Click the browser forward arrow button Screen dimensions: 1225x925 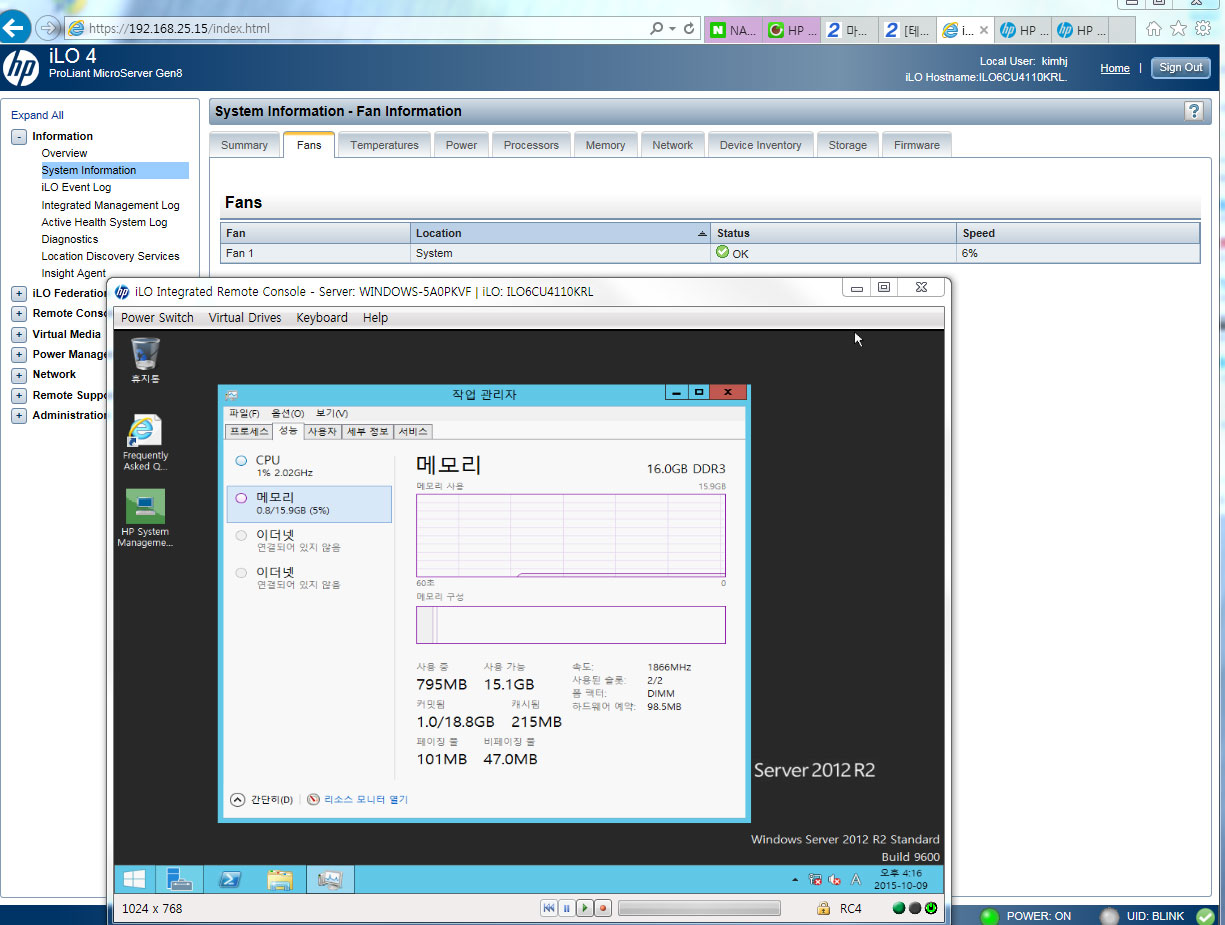[47, 28]
